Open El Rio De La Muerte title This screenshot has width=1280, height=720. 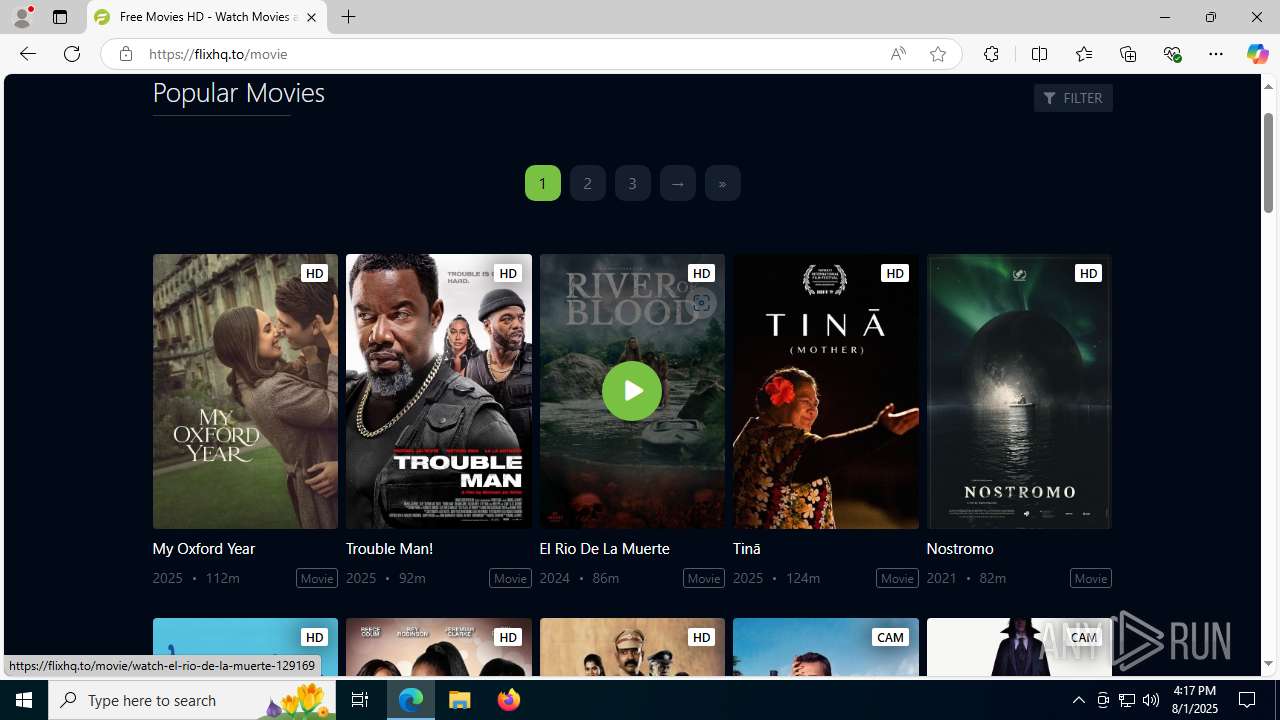point(604,548)
